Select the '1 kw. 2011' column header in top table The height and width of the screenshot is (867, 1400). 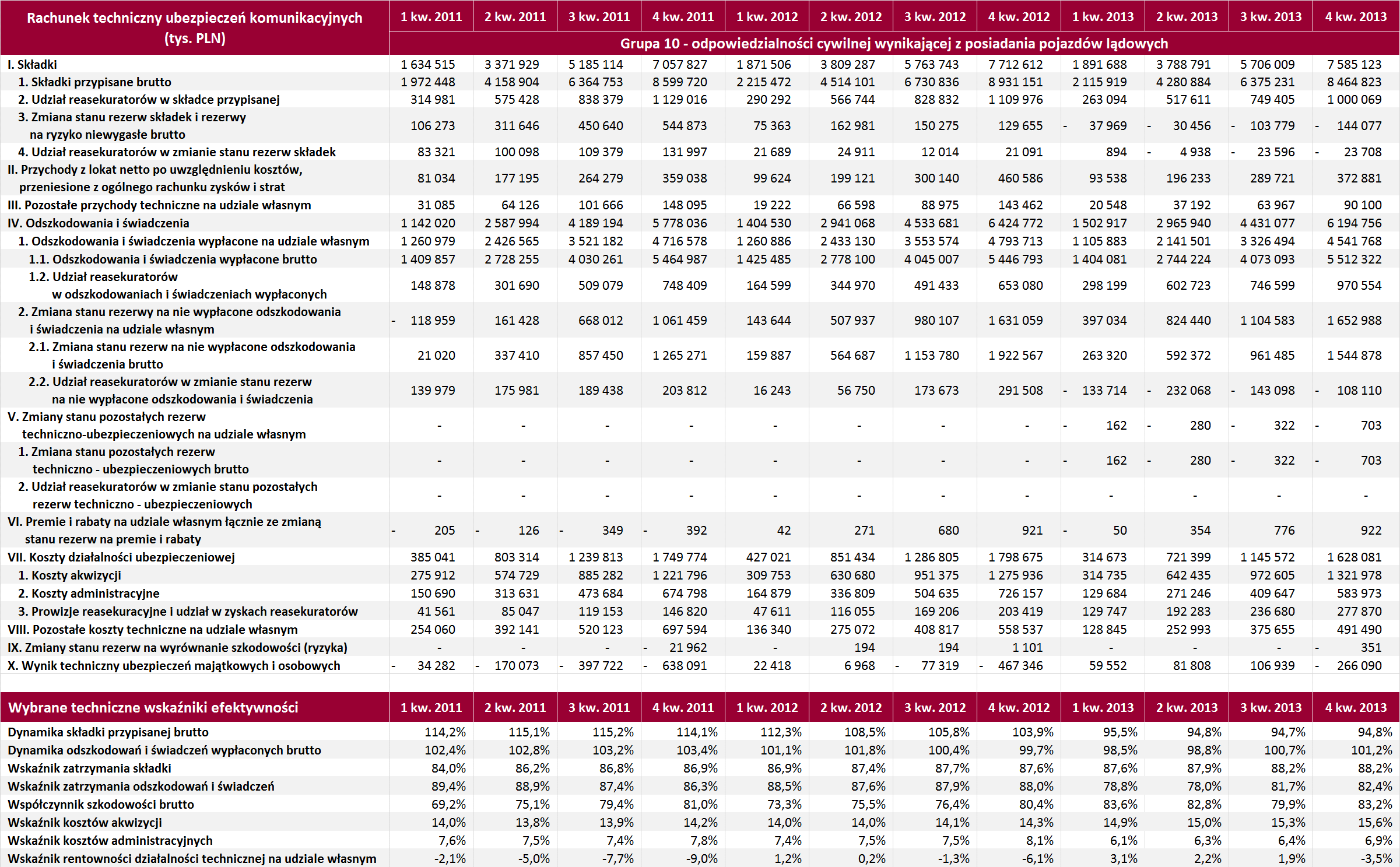tap(431, 17)
